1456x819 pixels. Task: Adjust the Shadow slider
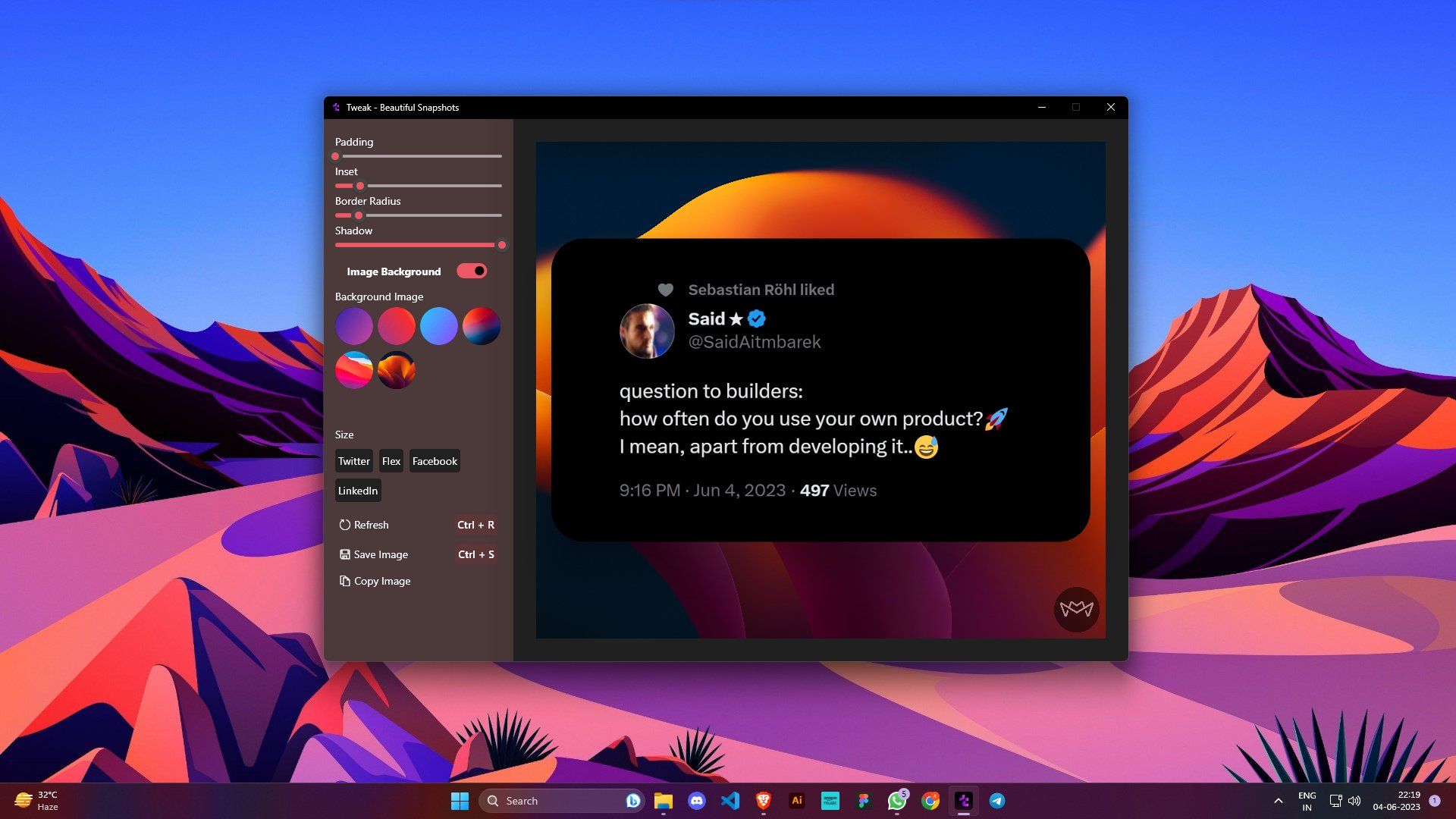(x=501, y=245)
